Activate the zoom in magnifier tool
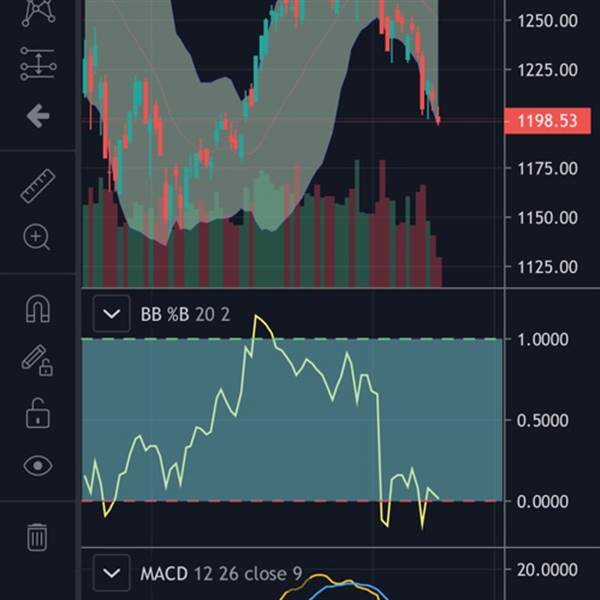Viewport: 600px width, 600px height. [x=37, y=237]
